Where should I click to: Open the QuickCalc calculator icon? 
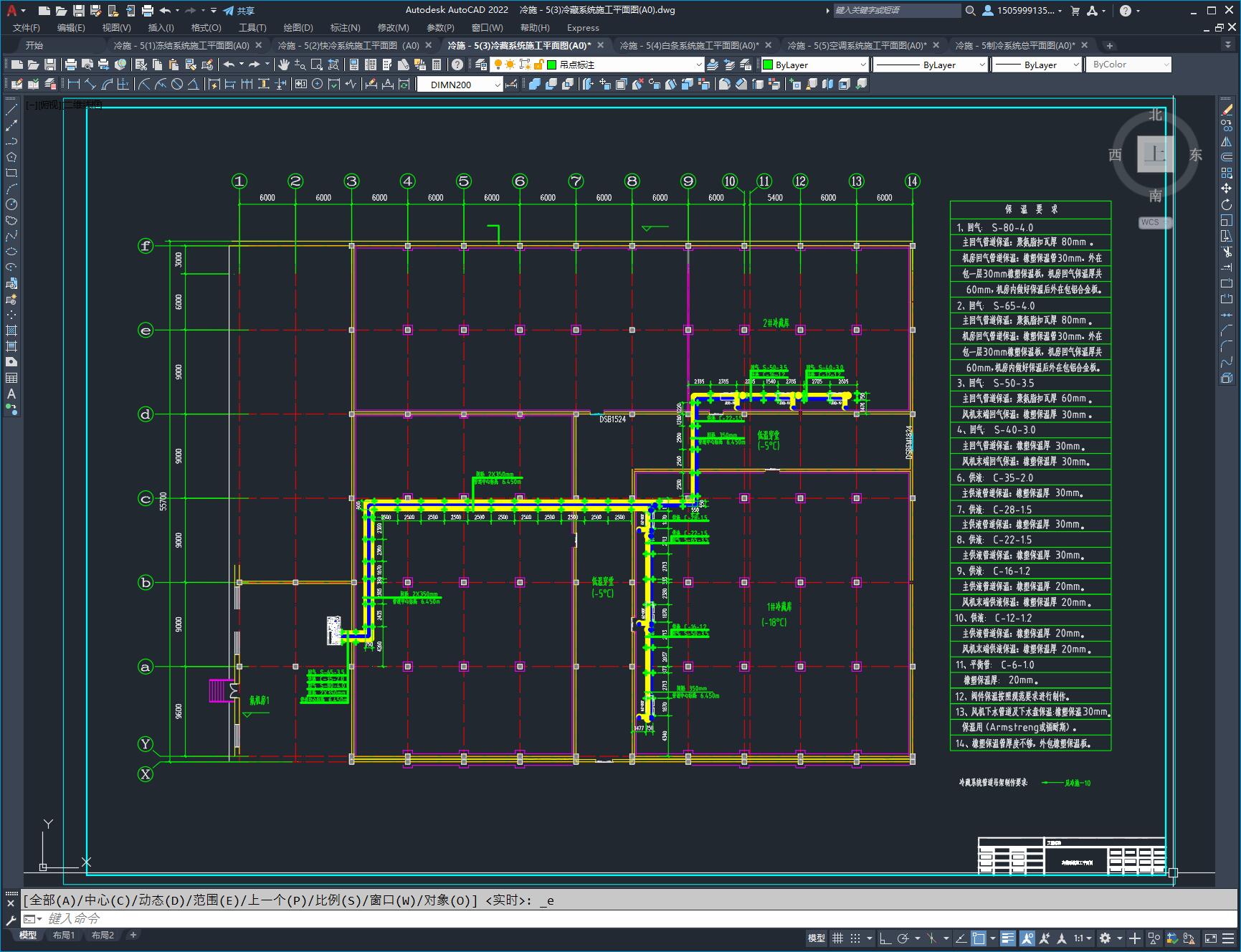[437, 65]
